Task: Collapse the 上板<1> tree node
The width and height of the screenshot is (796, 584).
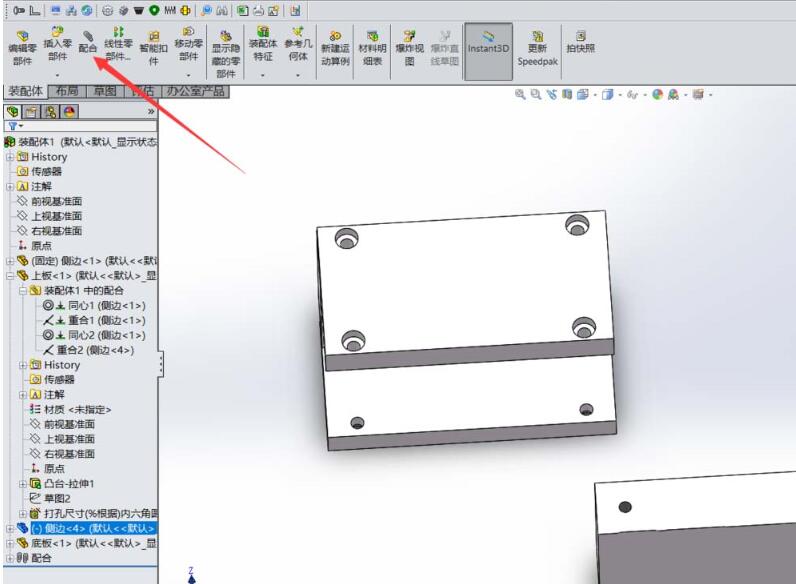Action: 10,275
